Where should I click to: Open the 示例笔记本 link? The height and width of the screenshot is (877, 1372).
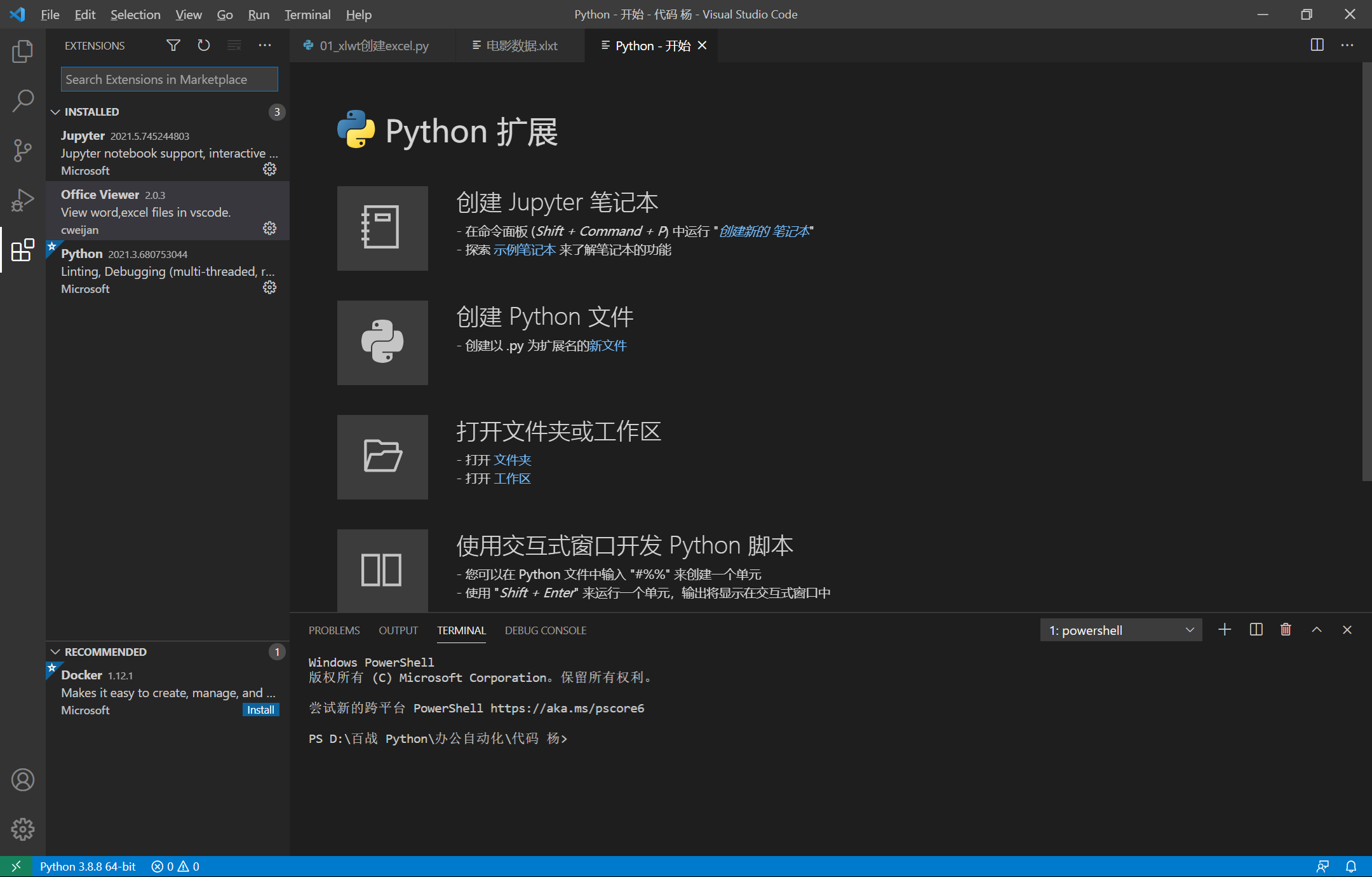(x=525, y=250)
